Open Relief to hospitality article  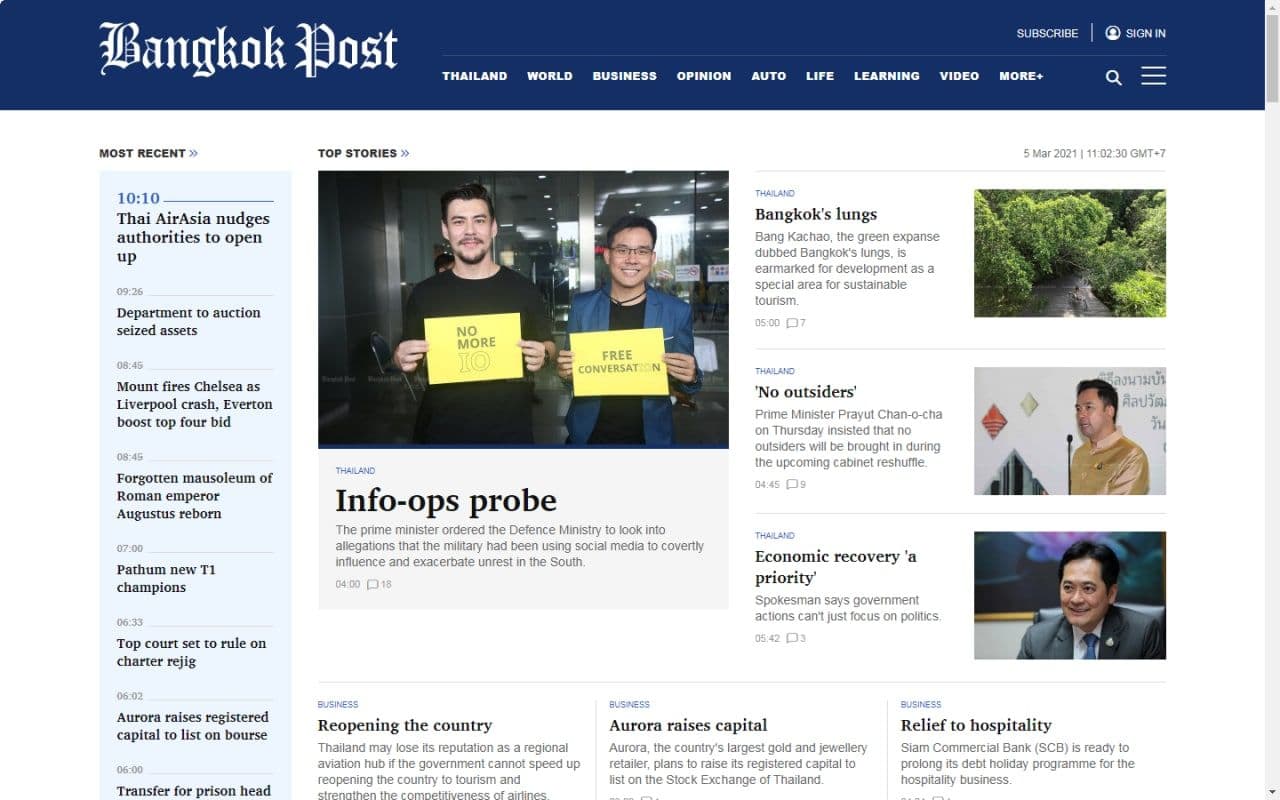(x=976, y=725)
